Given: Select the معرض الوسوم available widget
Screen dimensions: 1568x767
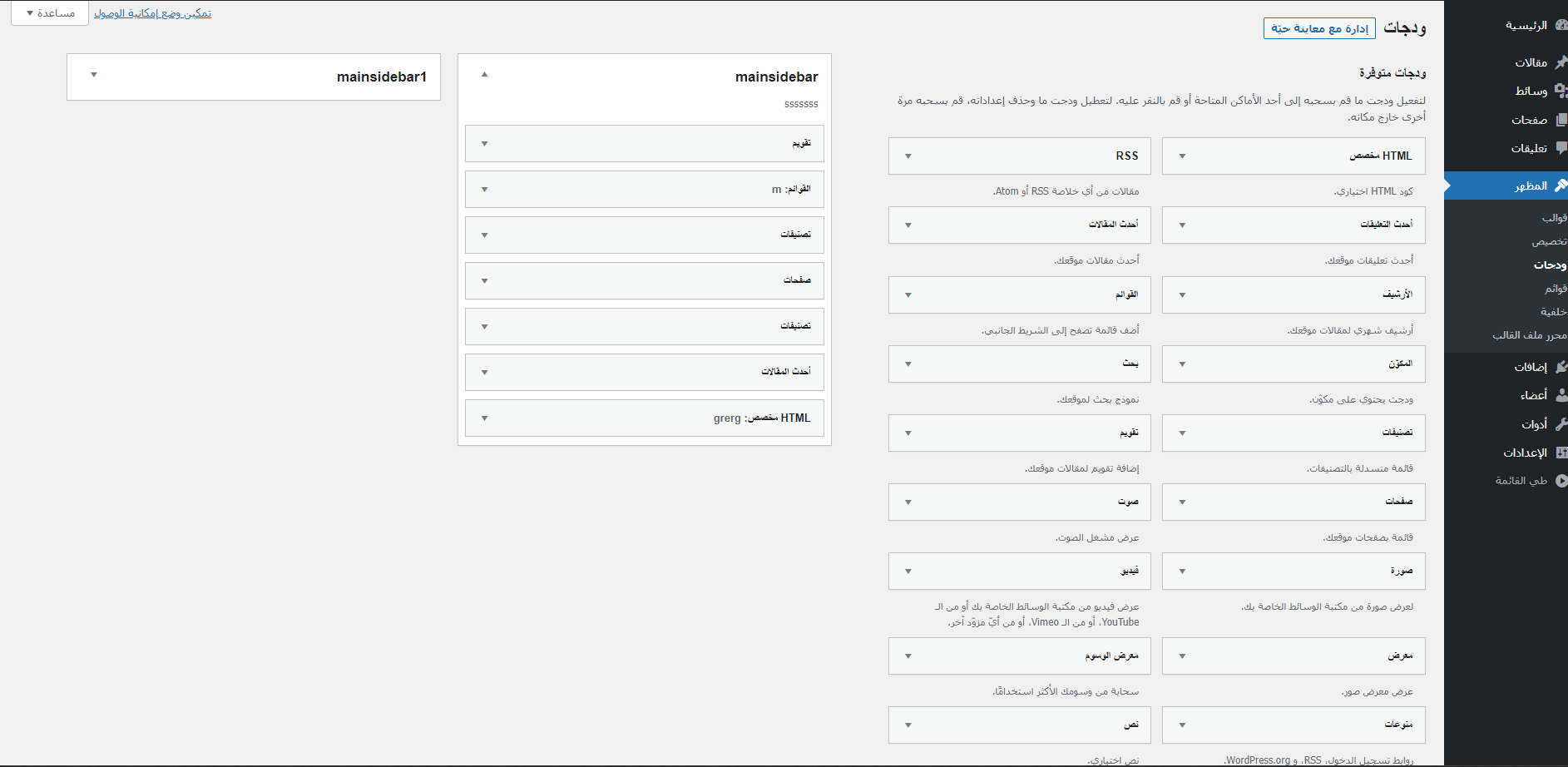Looking at the screenshot, I should [1110, 656].
